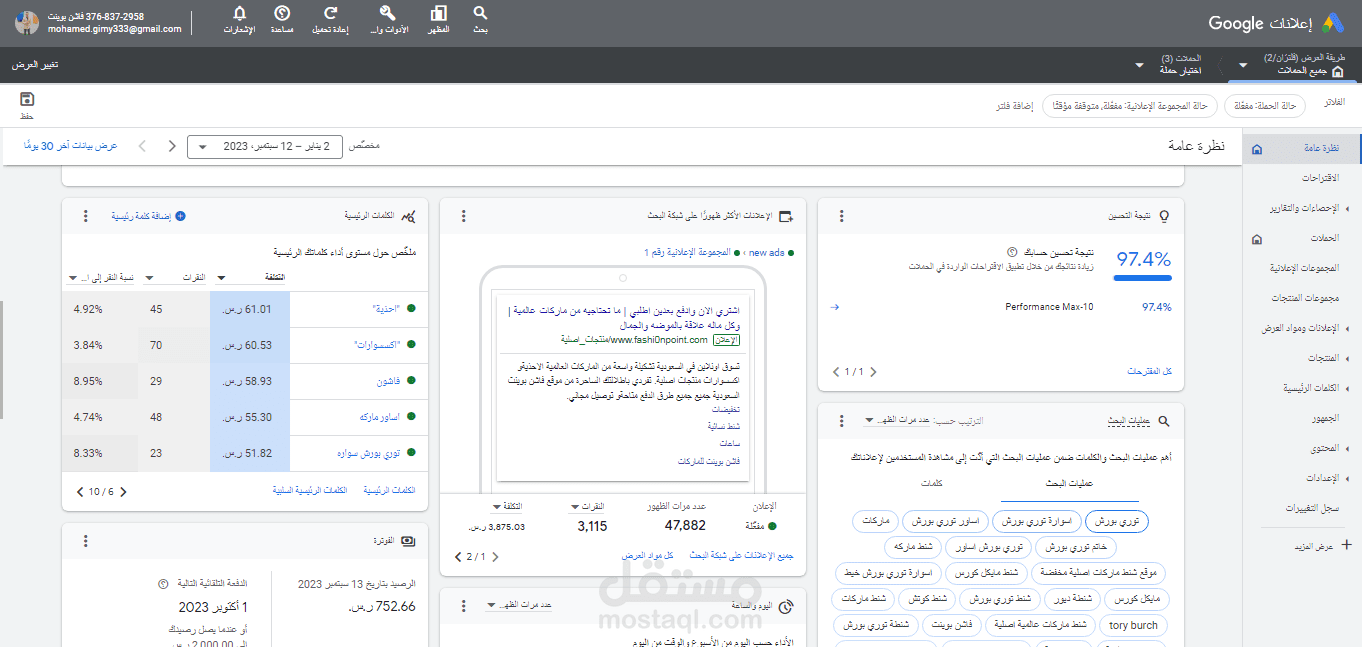Click the new ads campaign breadcrumb
The height and width of the screenshot is (647, 1362).
(766, 253)
